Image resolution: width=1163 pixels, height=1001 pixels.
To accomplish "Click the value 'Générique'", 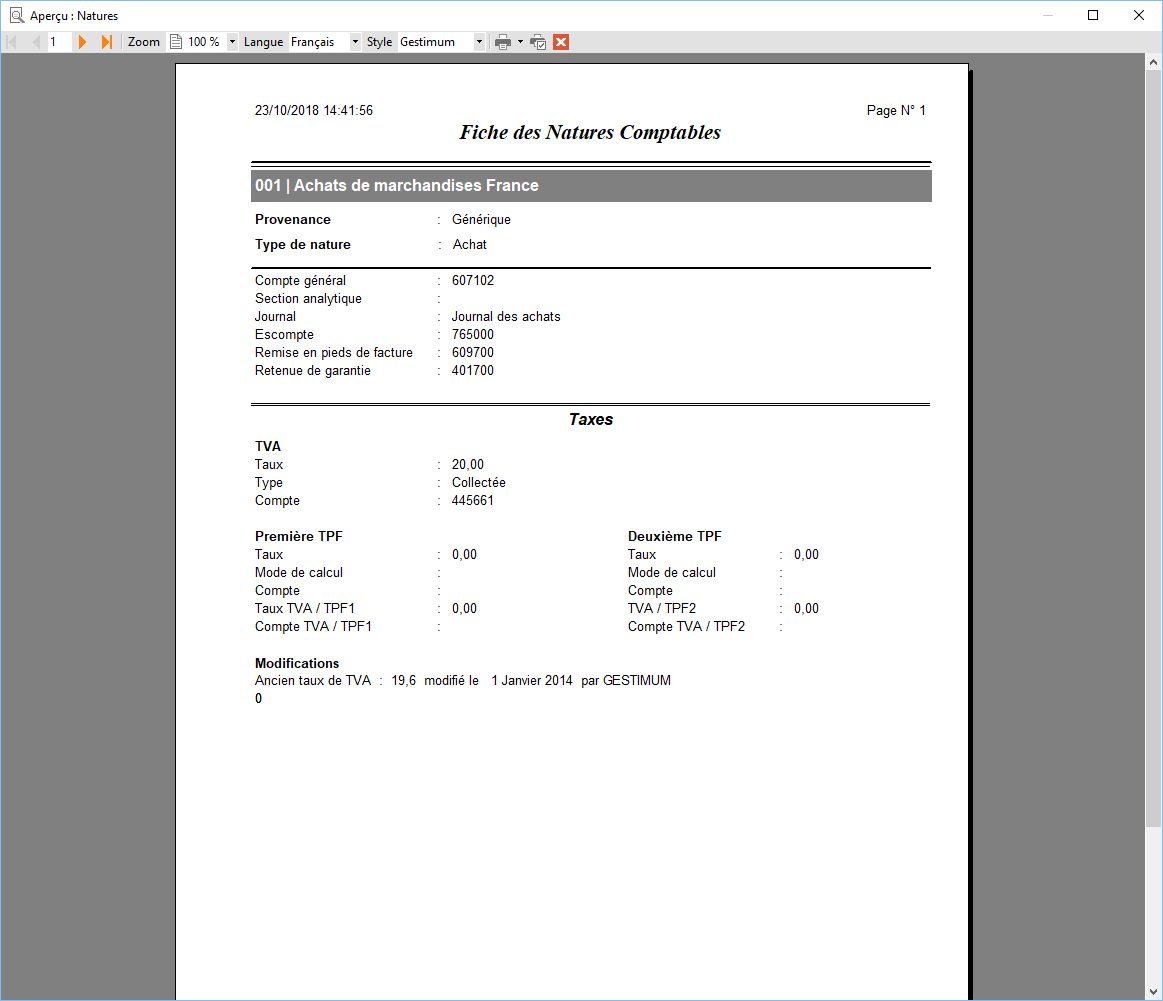I will point(481,219).
